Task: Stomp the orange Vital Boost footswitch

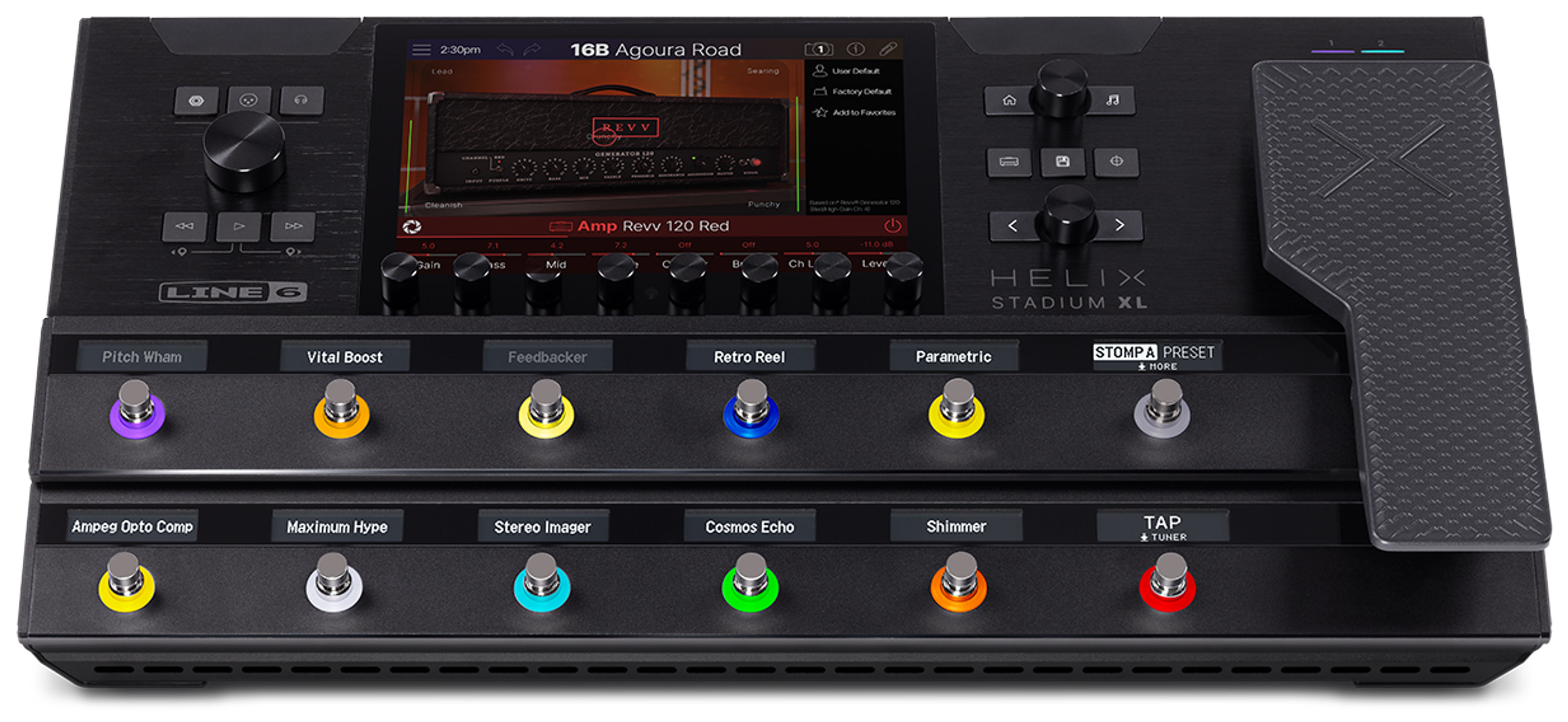Action: 341,408
